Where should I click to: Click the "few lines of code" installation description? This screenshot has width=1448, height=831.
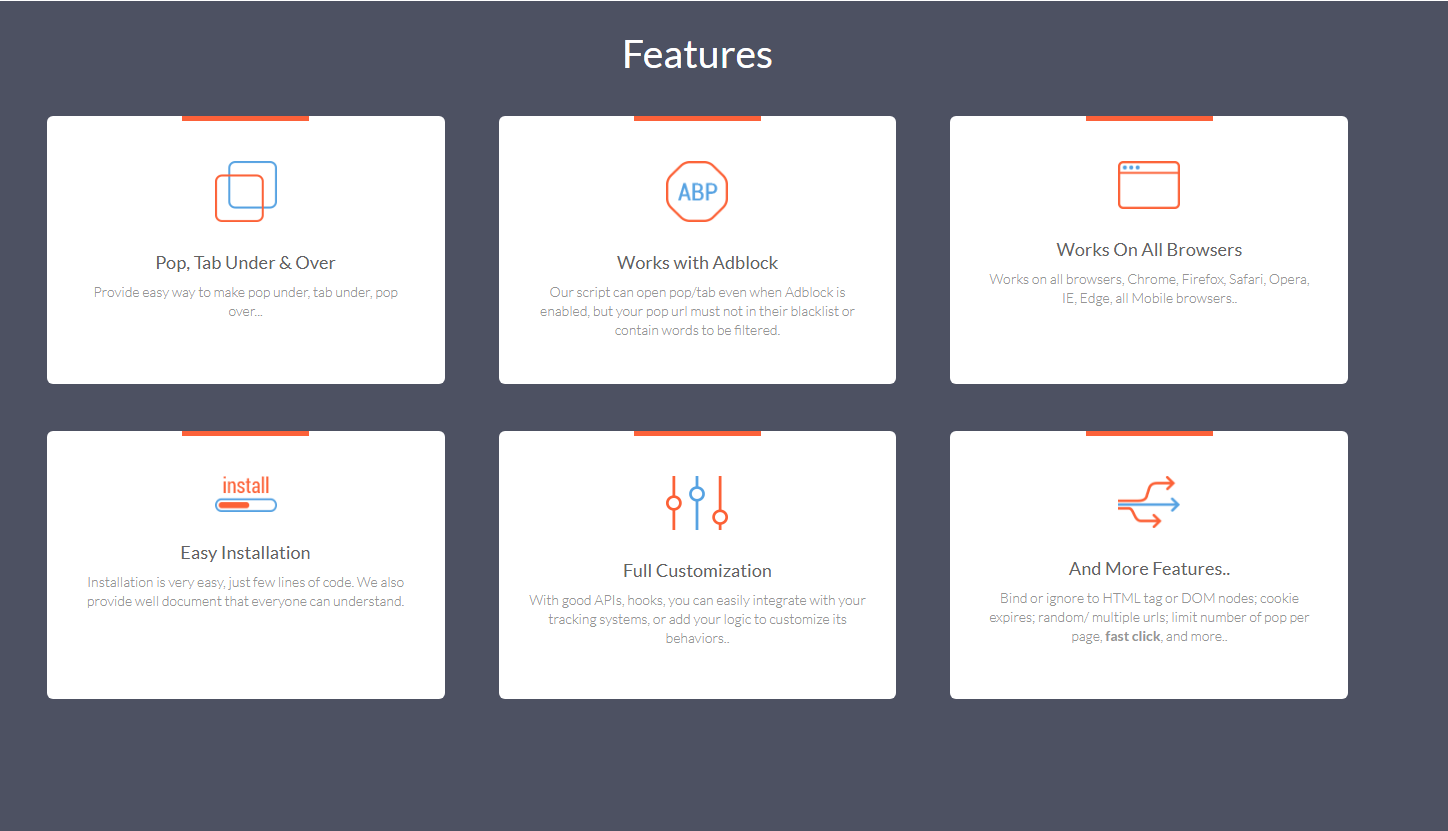[246, 592]
